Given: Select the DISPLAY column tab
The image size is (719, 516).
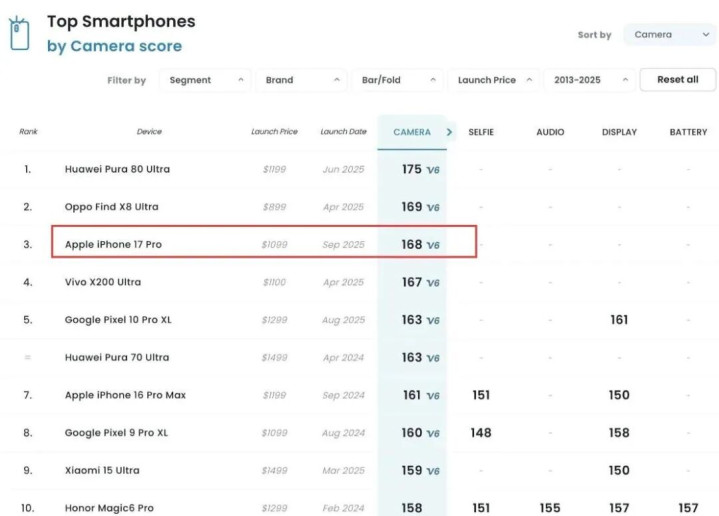Looking at the screenshot, I should (619, 132).
